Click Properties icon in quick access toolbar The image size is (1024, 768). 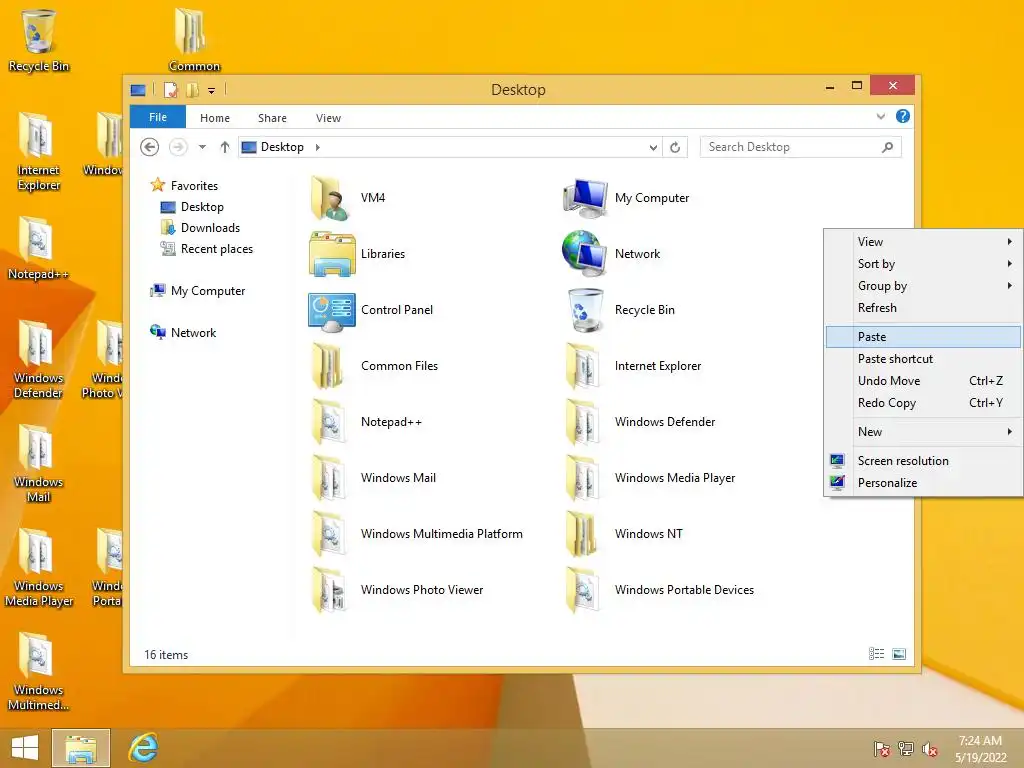coord(170,90)
